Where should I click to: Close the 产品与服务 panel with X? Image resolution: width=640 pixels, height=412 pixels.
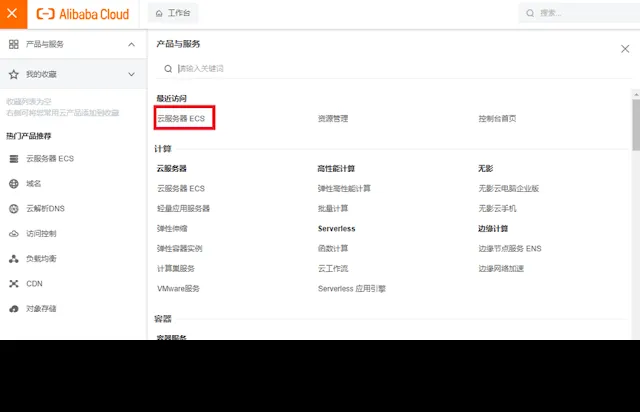point(625,49)
